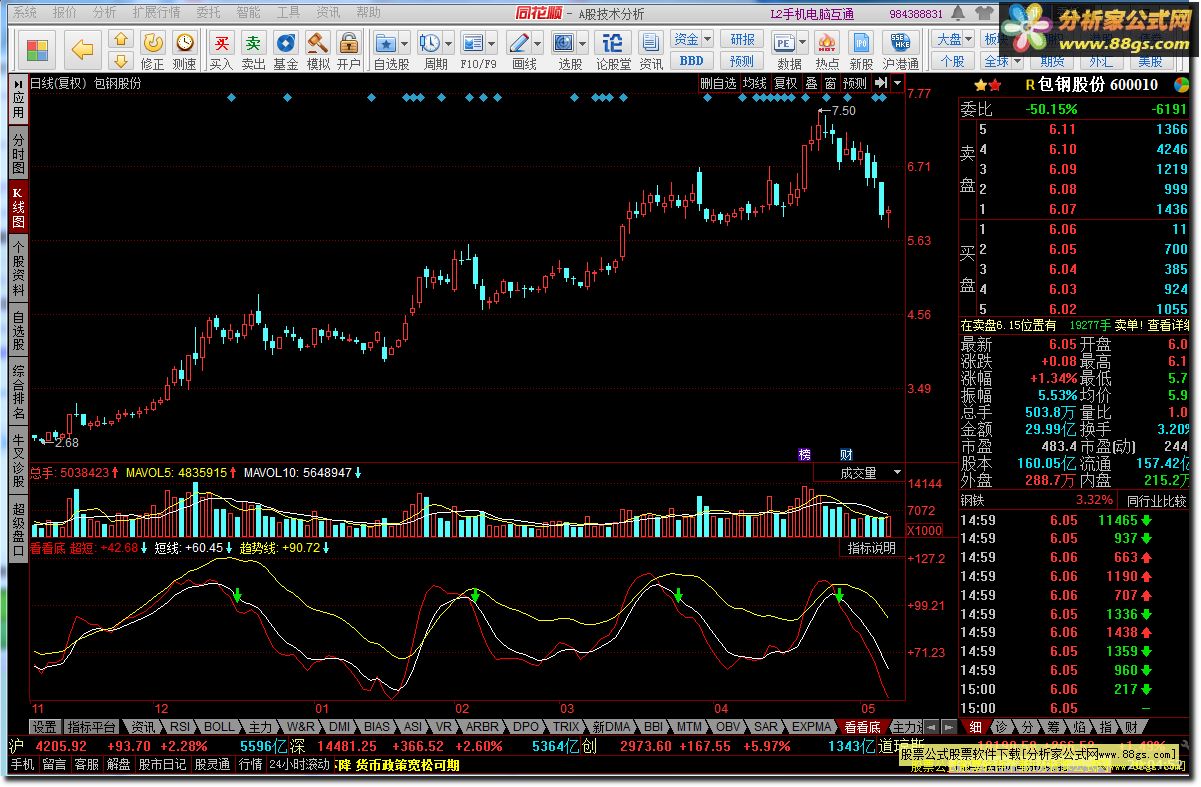Open the F10/F9 info icon
Screen dimensions: 1201x787
point(474,42)
